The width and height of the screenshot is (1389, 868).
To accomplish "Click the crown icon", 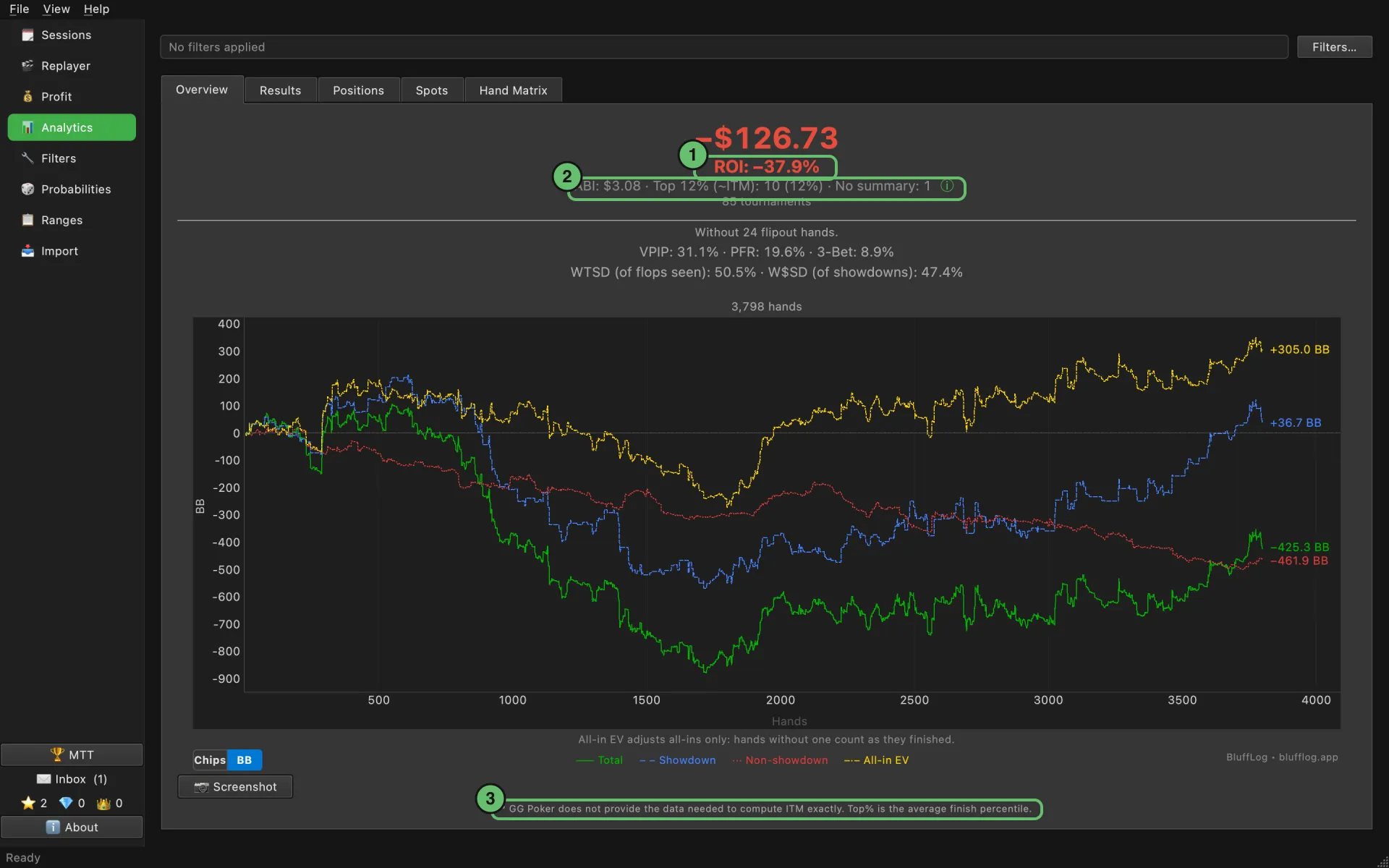I will pos(103,803).
